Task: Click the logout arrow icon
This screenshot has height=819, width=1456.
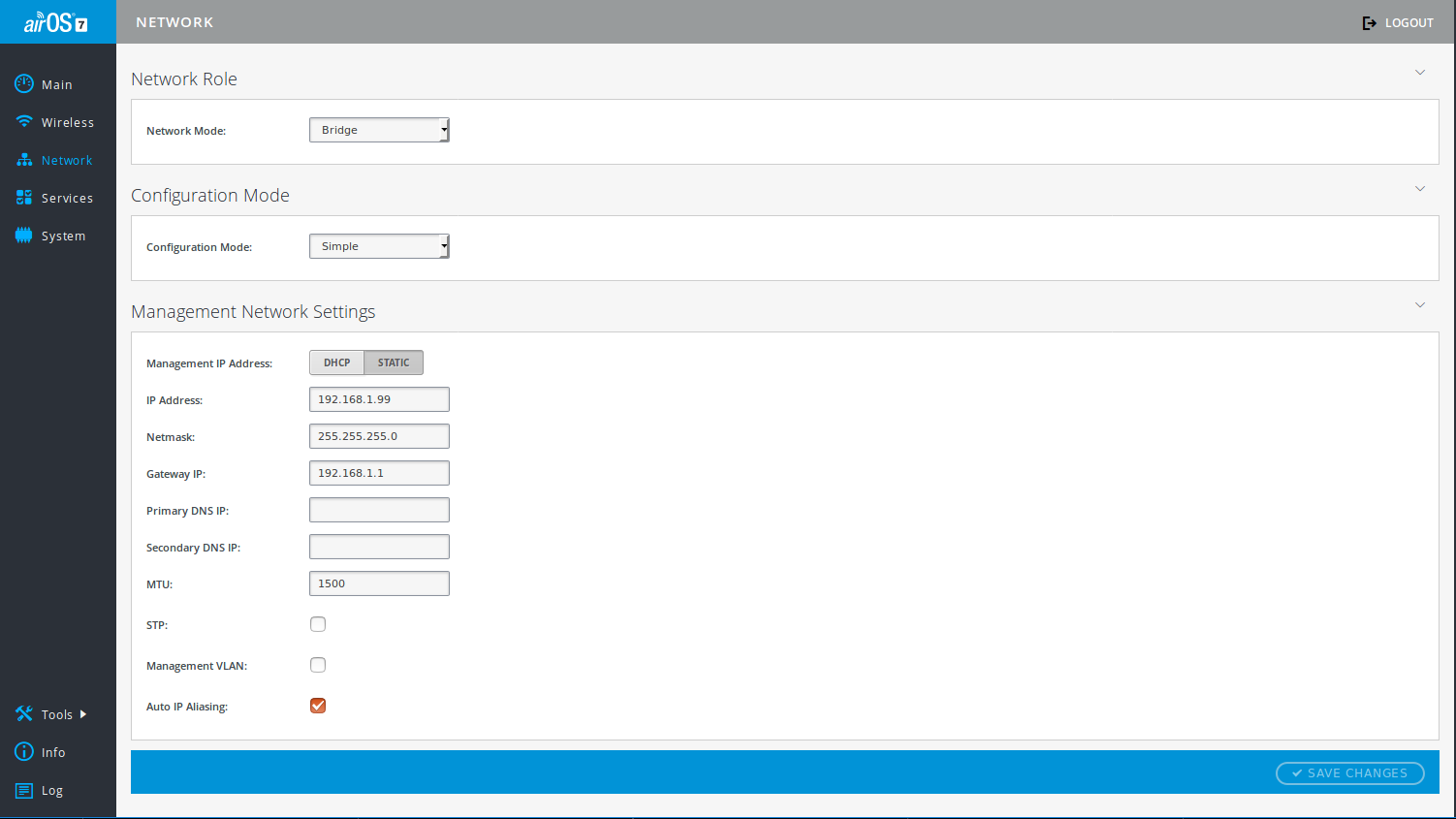Action: click(1370, 23)
